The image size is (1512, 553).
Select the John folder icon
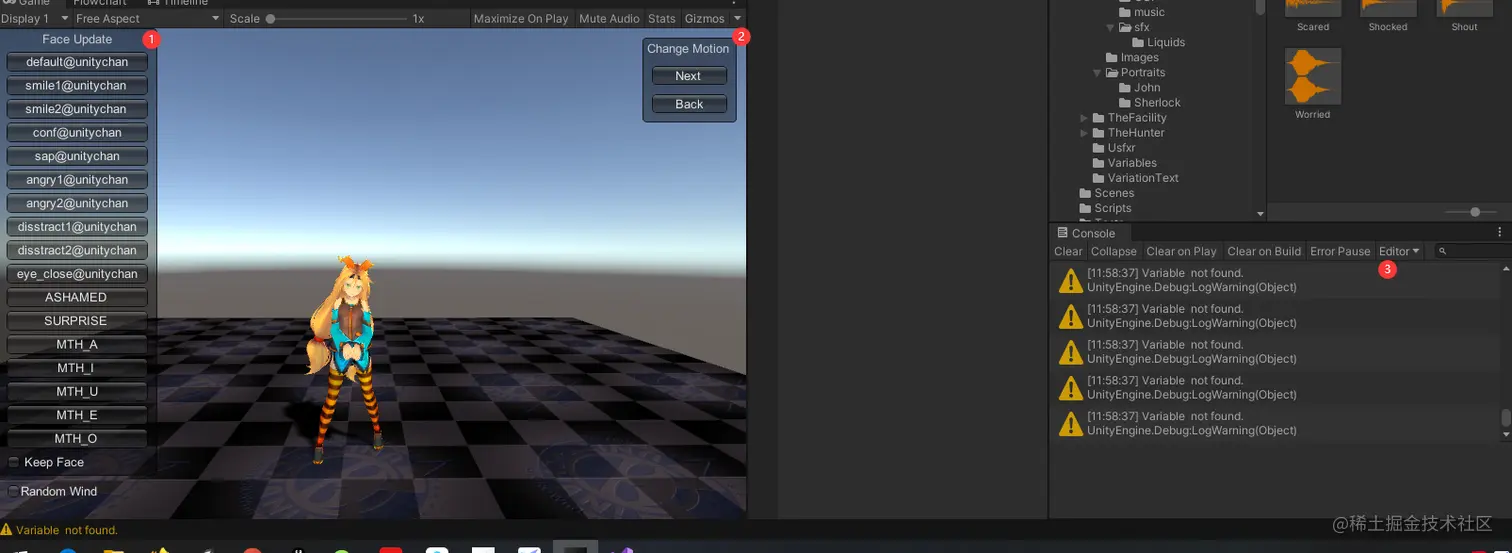(1125, 87)
